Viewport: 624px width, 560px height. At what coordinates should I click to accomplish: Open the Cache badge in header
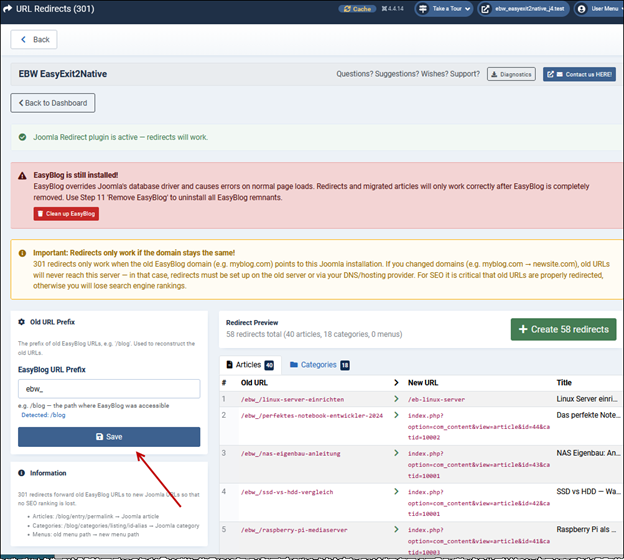(x=357, y=9)
